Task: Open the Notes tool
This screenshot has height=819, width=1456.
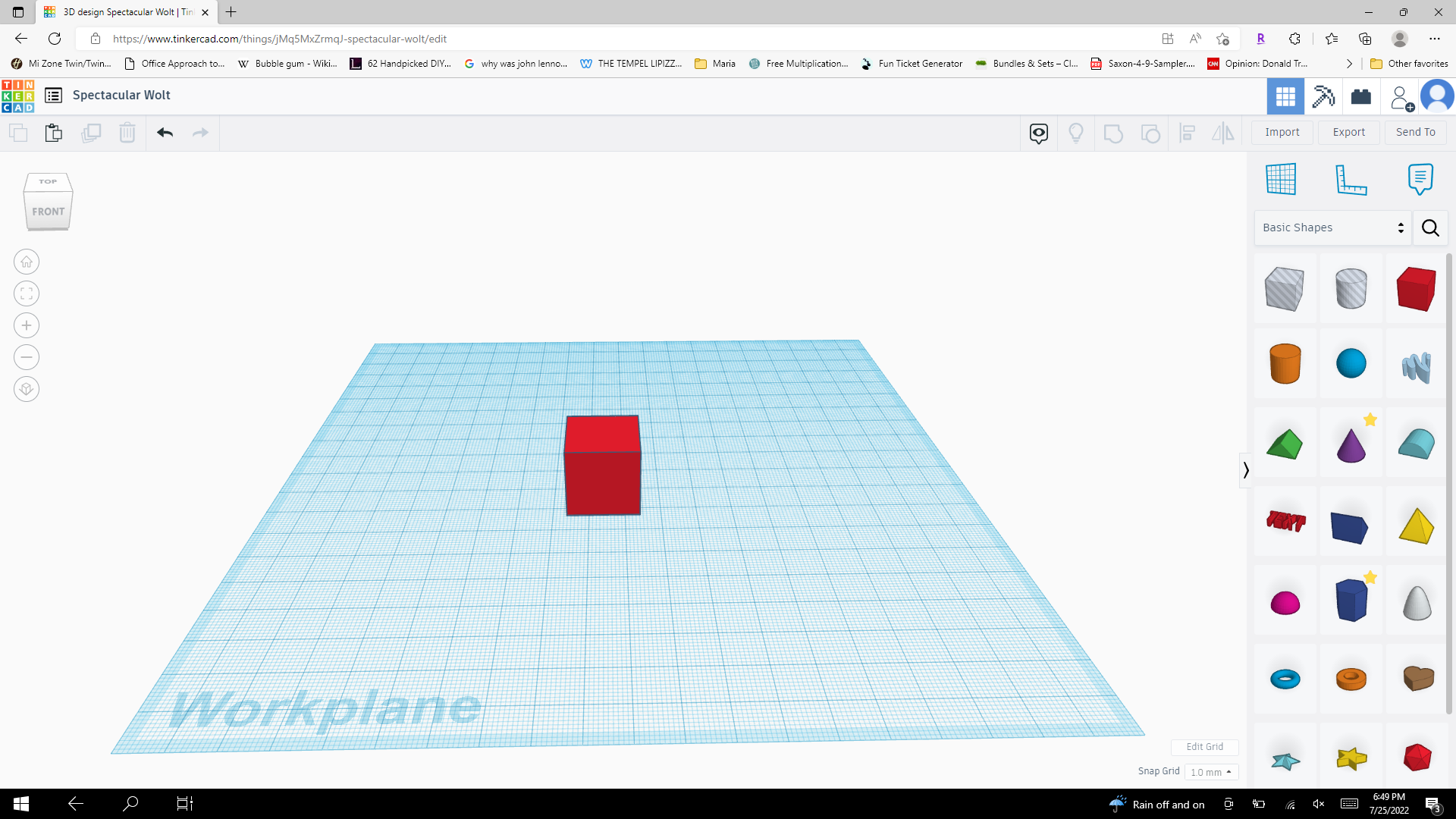Action: point(1420,179)
